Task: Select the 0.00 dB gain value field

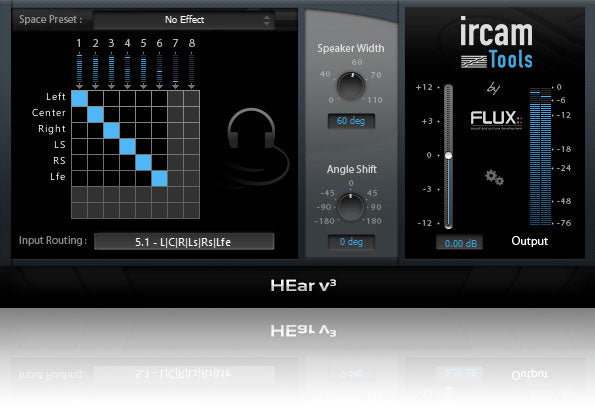Action: [x=460, y=243]
